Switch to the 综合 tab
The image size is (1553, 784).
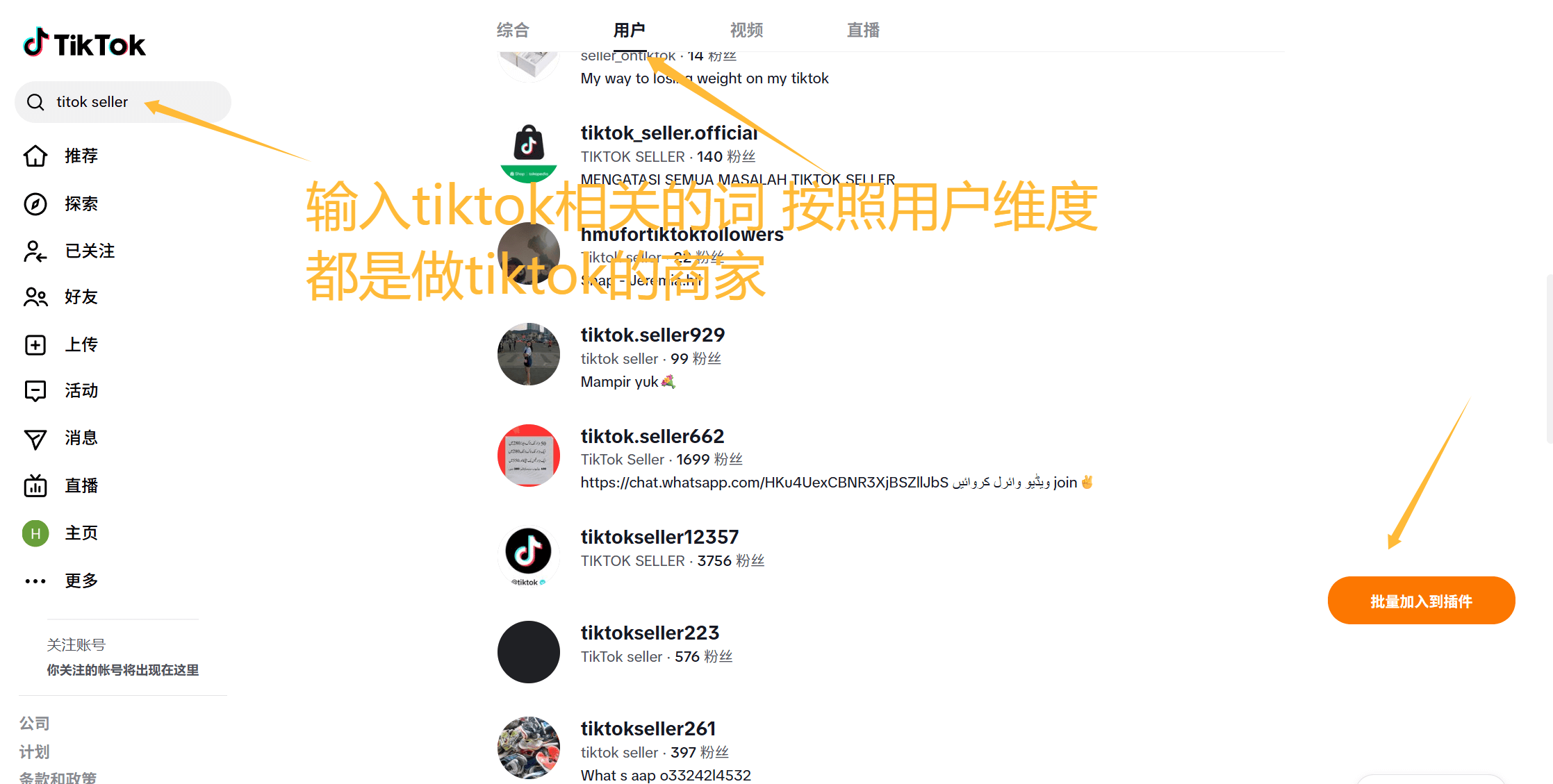[x=513, y=30]
